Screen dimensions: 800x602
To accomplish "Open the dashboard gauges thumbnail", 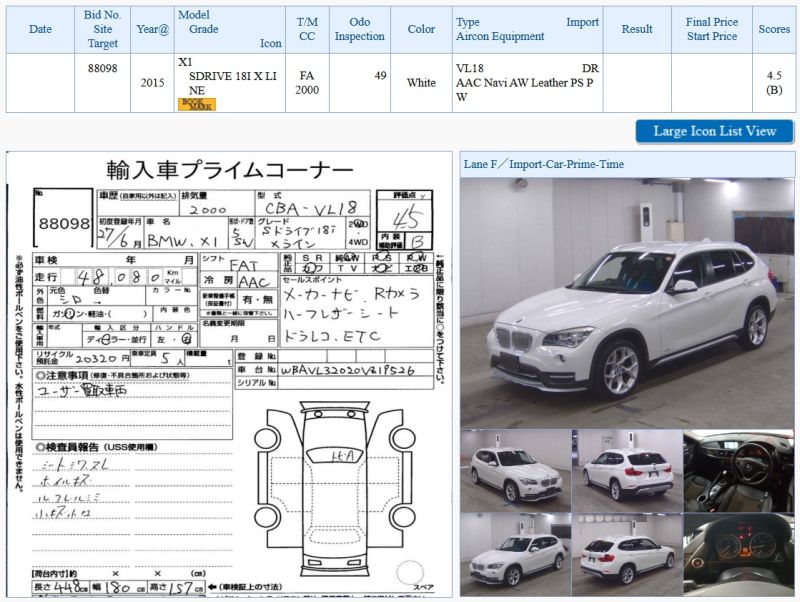I will click(x=739, y=555).
